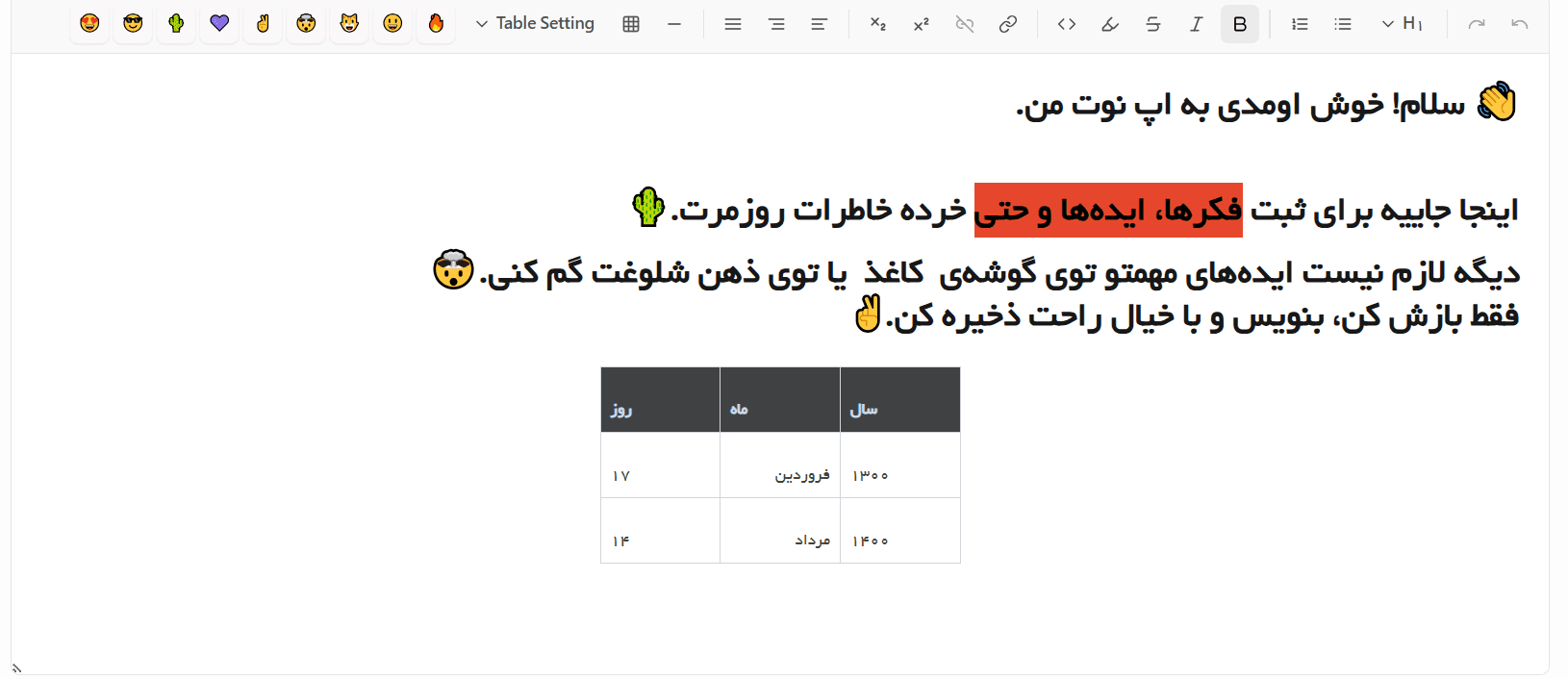Insert the exploding head emoji from toolbar
This screenshot has width=1568, height=679.
tap(306, 24)
